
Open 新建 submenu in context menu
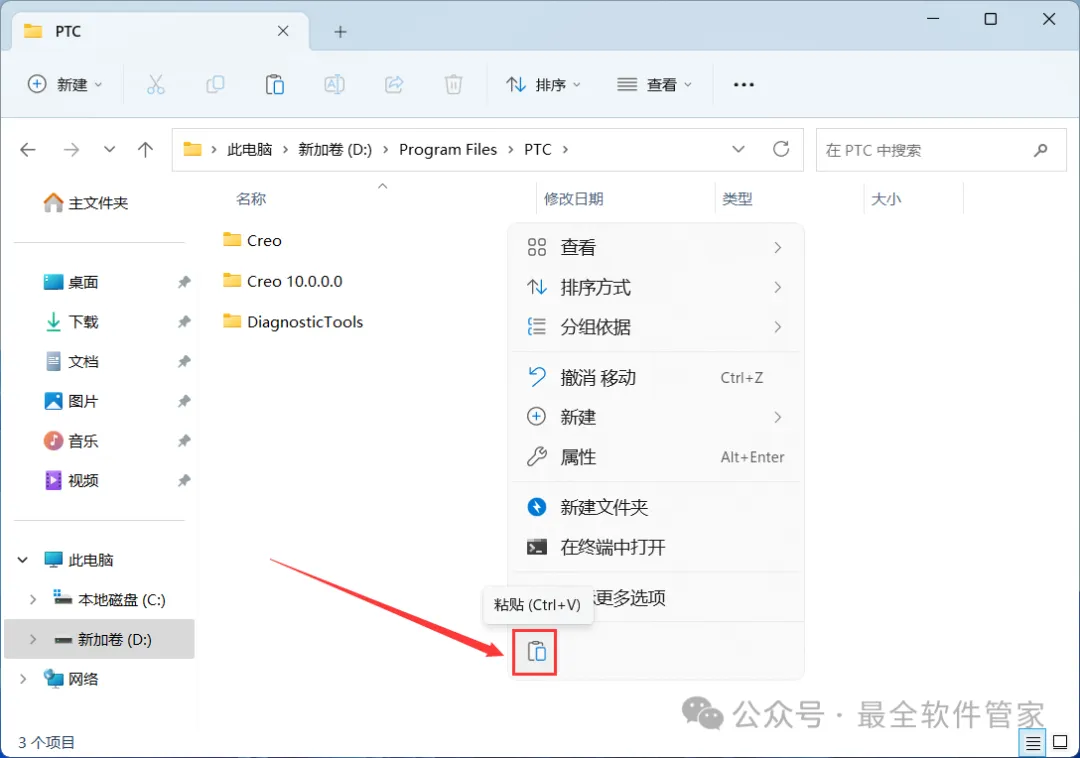point(656,417)
